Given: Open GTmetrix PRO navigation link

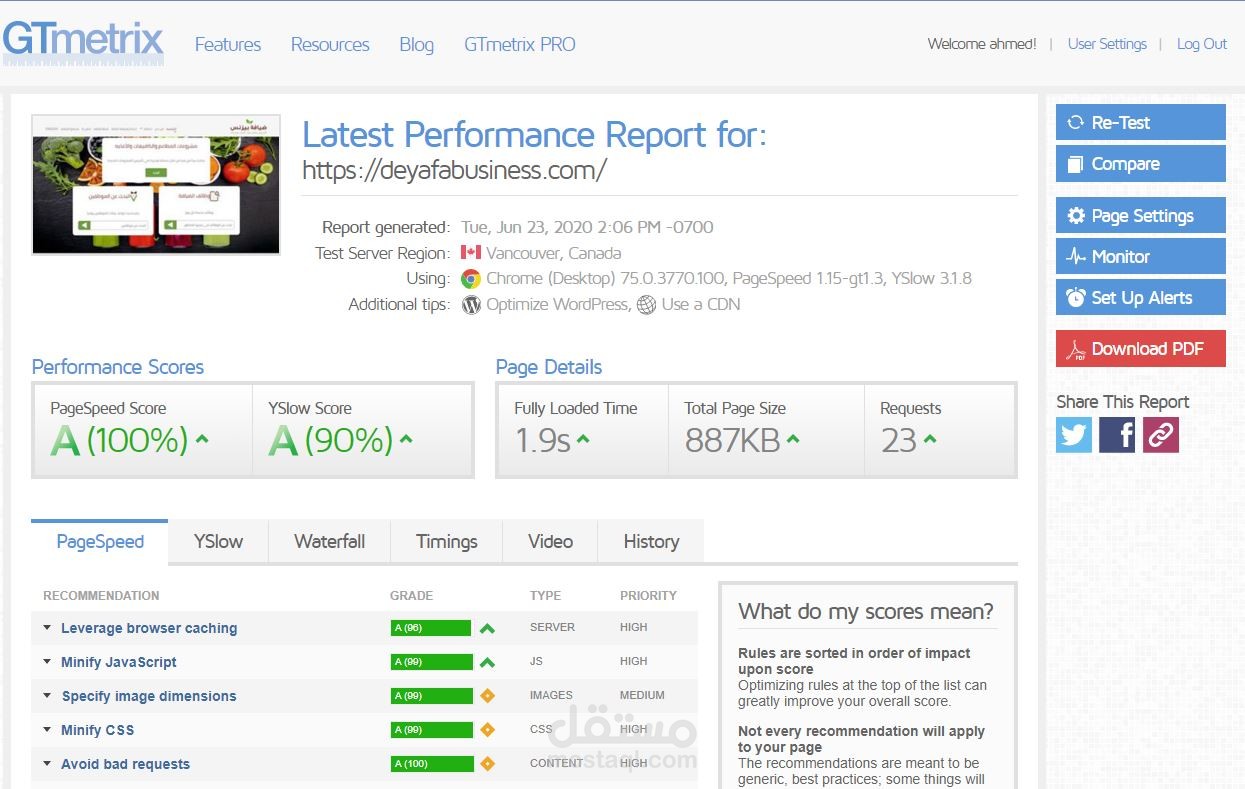Looking at the screenshot, I should (520, 44).
